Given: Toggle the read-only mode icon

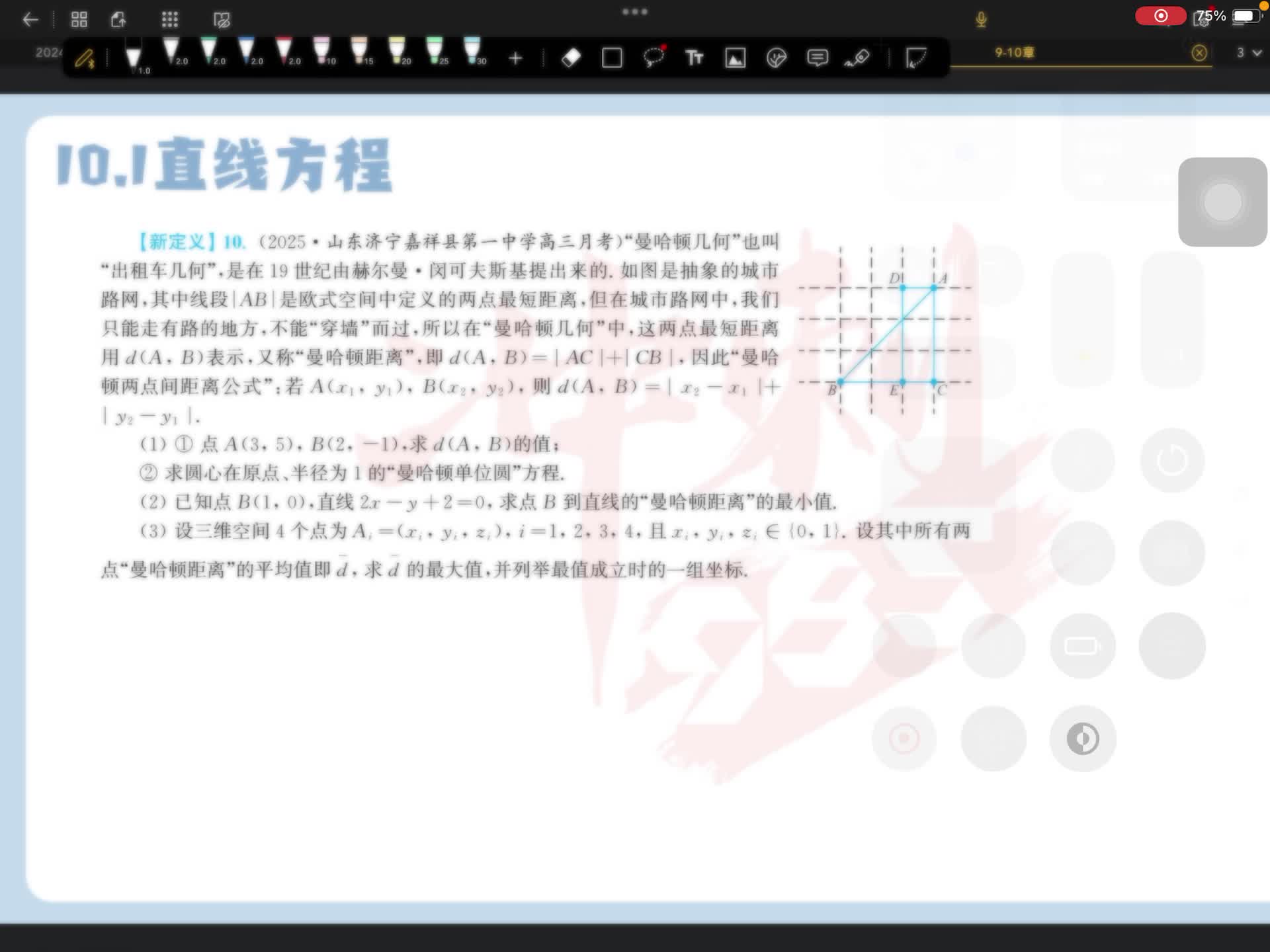Looking at the screenshot, I should (x=222, y=20).
